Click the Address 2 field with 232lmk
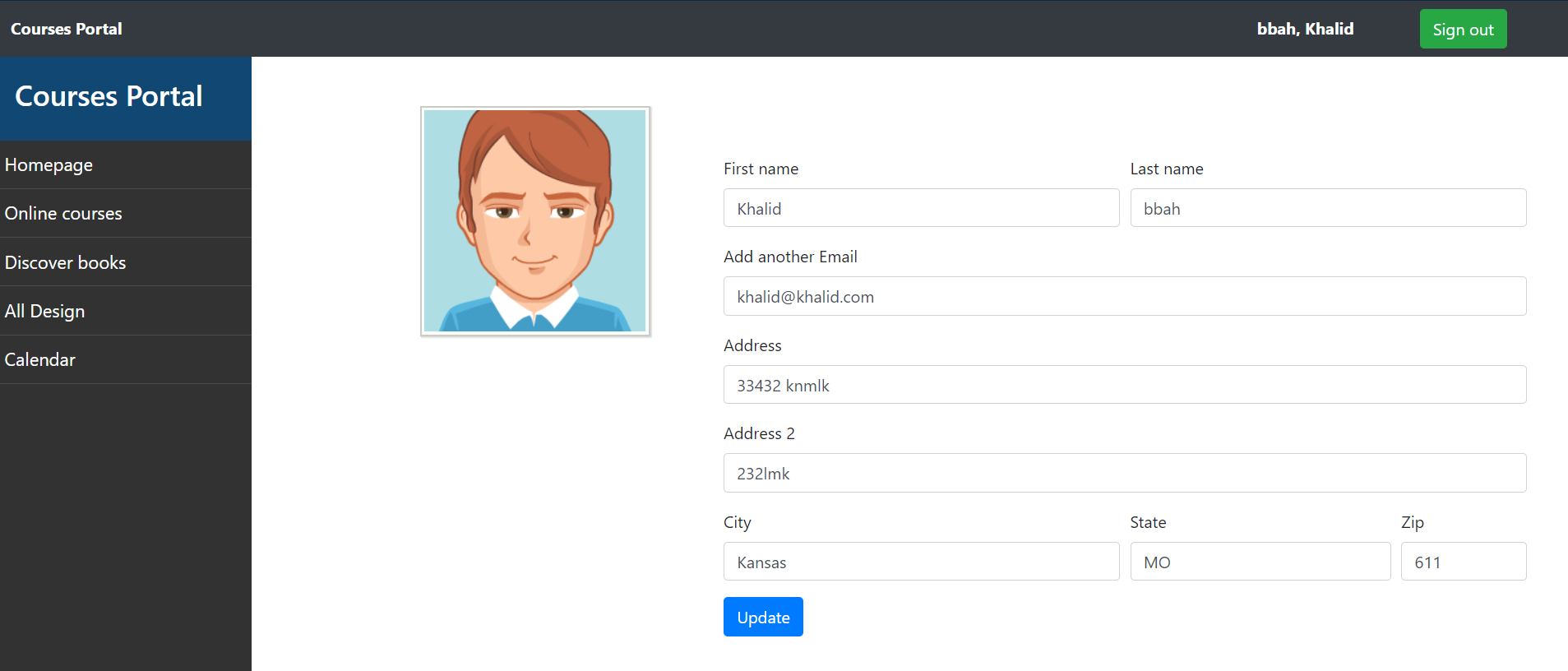The width and height of the screenshot is (1568, 671). (1125, 473)
